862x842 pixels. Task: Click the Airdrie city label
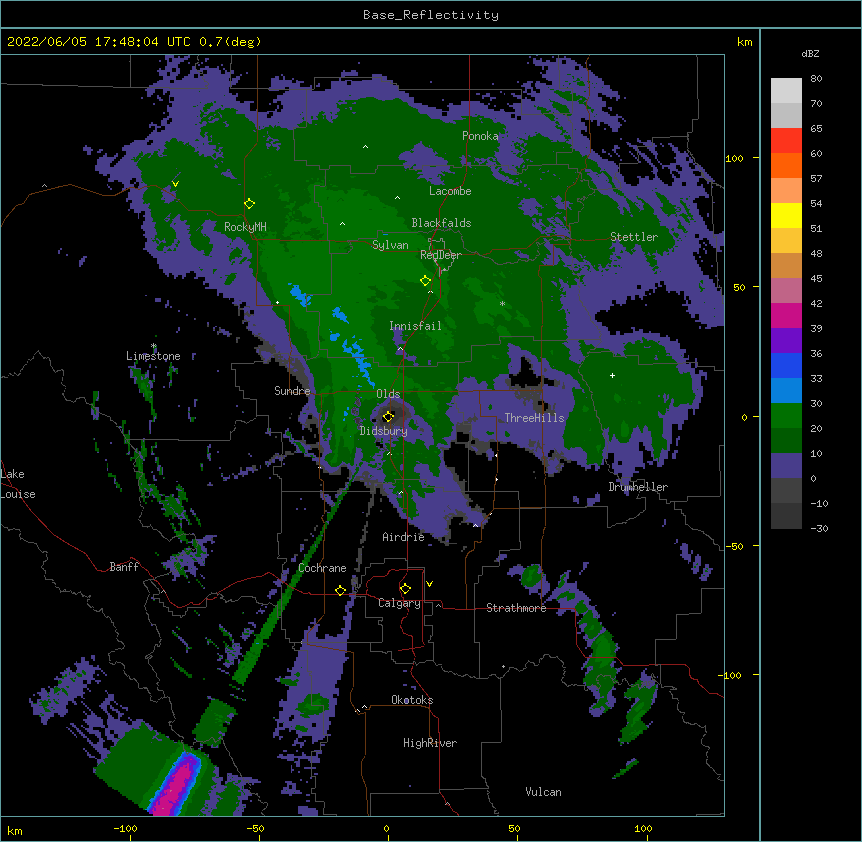pos(404,537)
